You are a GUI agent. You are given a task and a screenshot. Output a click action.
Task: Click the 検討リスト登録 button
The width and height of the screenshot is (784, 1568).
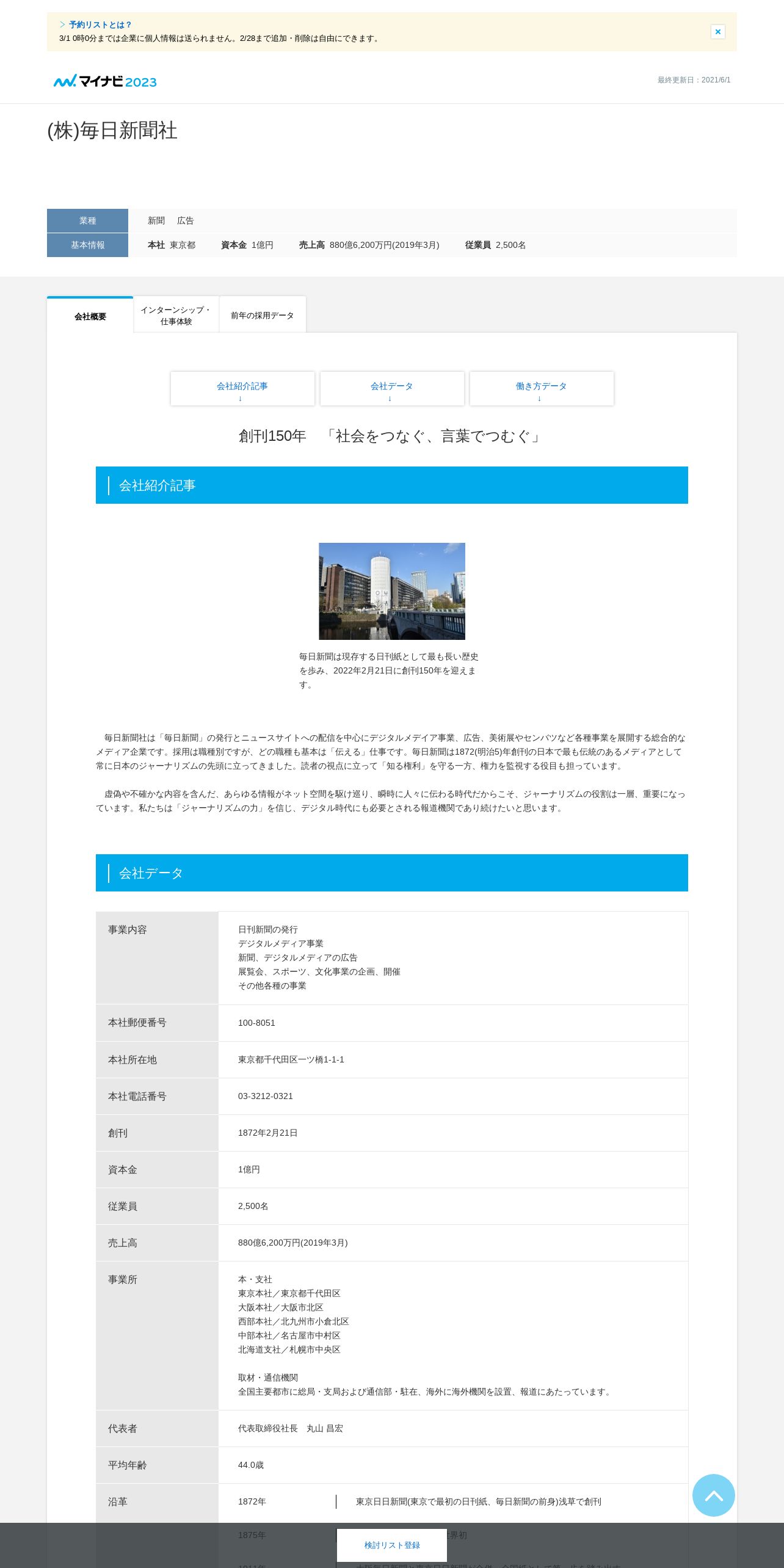point(392,1545)
